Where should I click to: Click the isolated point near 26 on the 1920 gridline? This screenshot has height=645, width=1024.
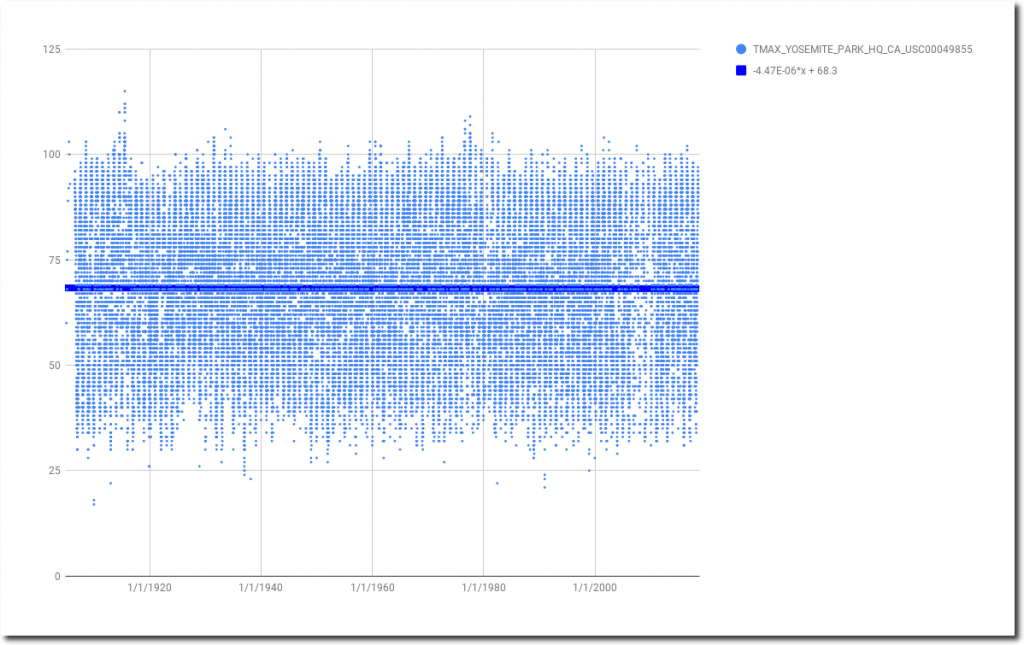tap(149, 466)
